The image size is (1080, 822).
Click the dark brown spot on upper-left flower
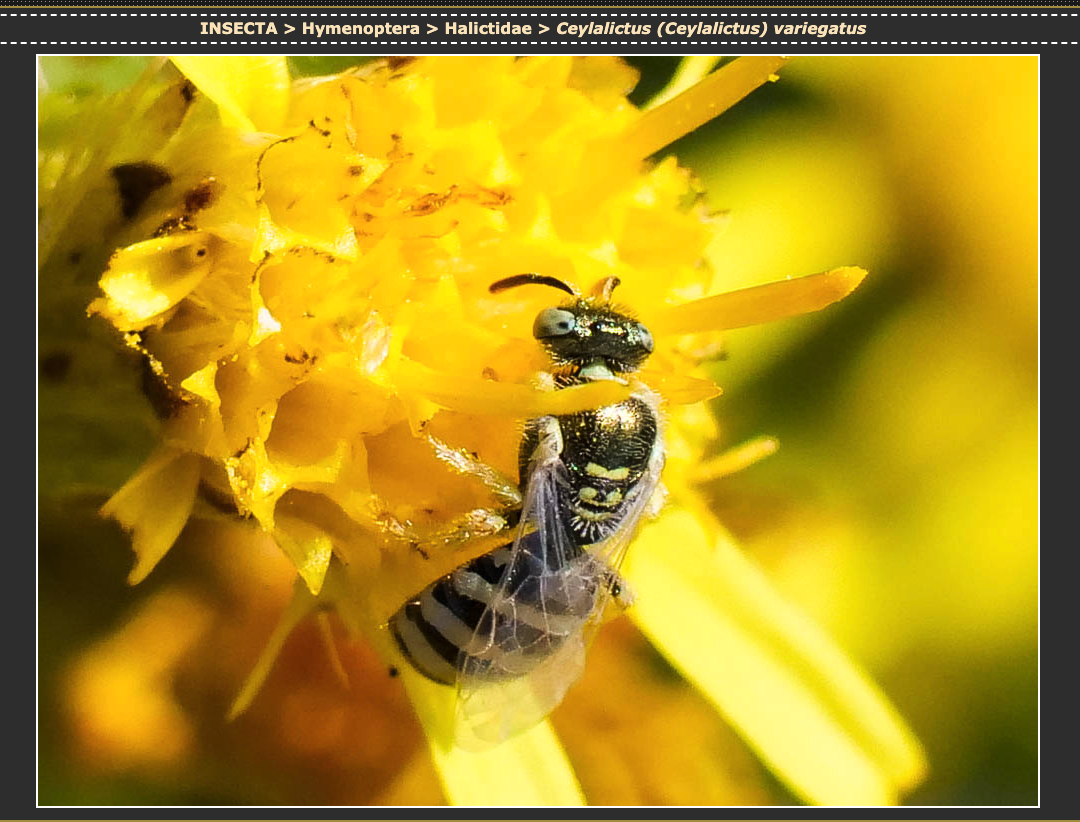138,185
